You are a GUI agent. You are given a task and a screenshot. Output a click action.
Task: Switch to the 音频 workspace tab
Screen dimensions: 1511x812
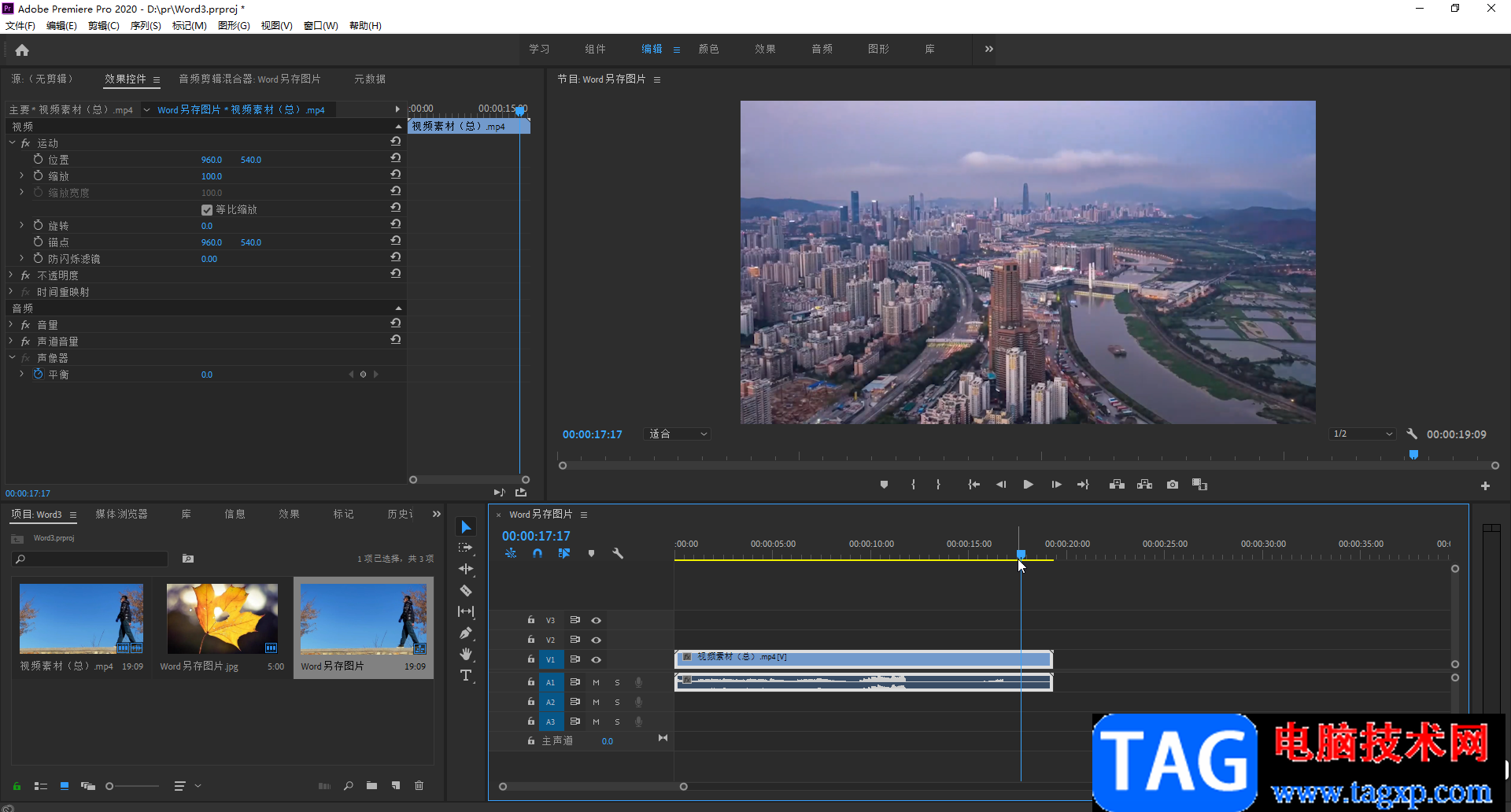point(822,49)
